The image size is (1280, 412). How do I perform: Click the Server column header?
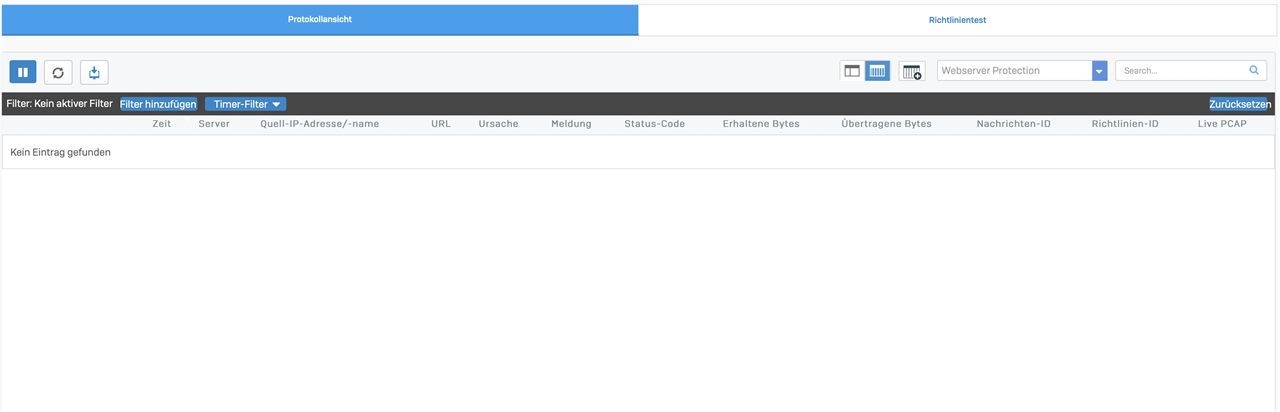pos(214,124)
